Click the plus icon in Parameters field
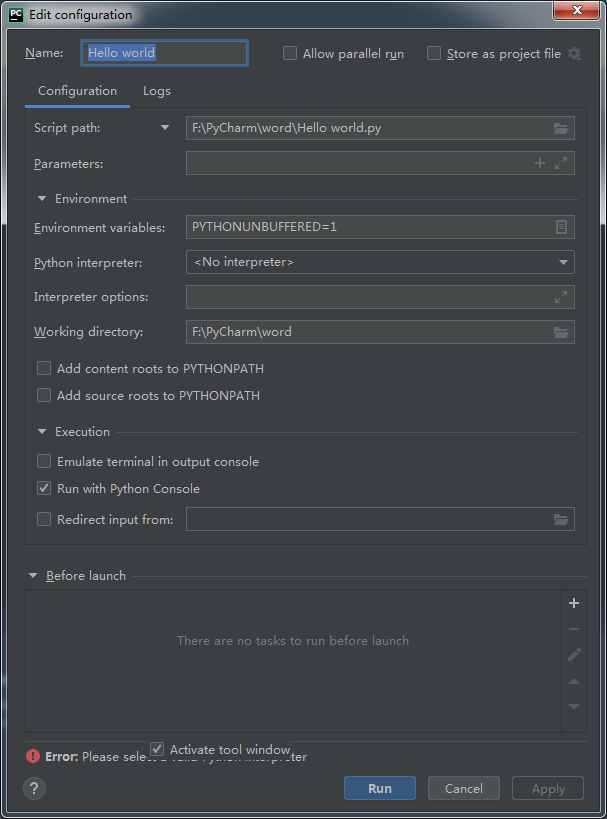 pyautogui.click(x=540, y=163)
